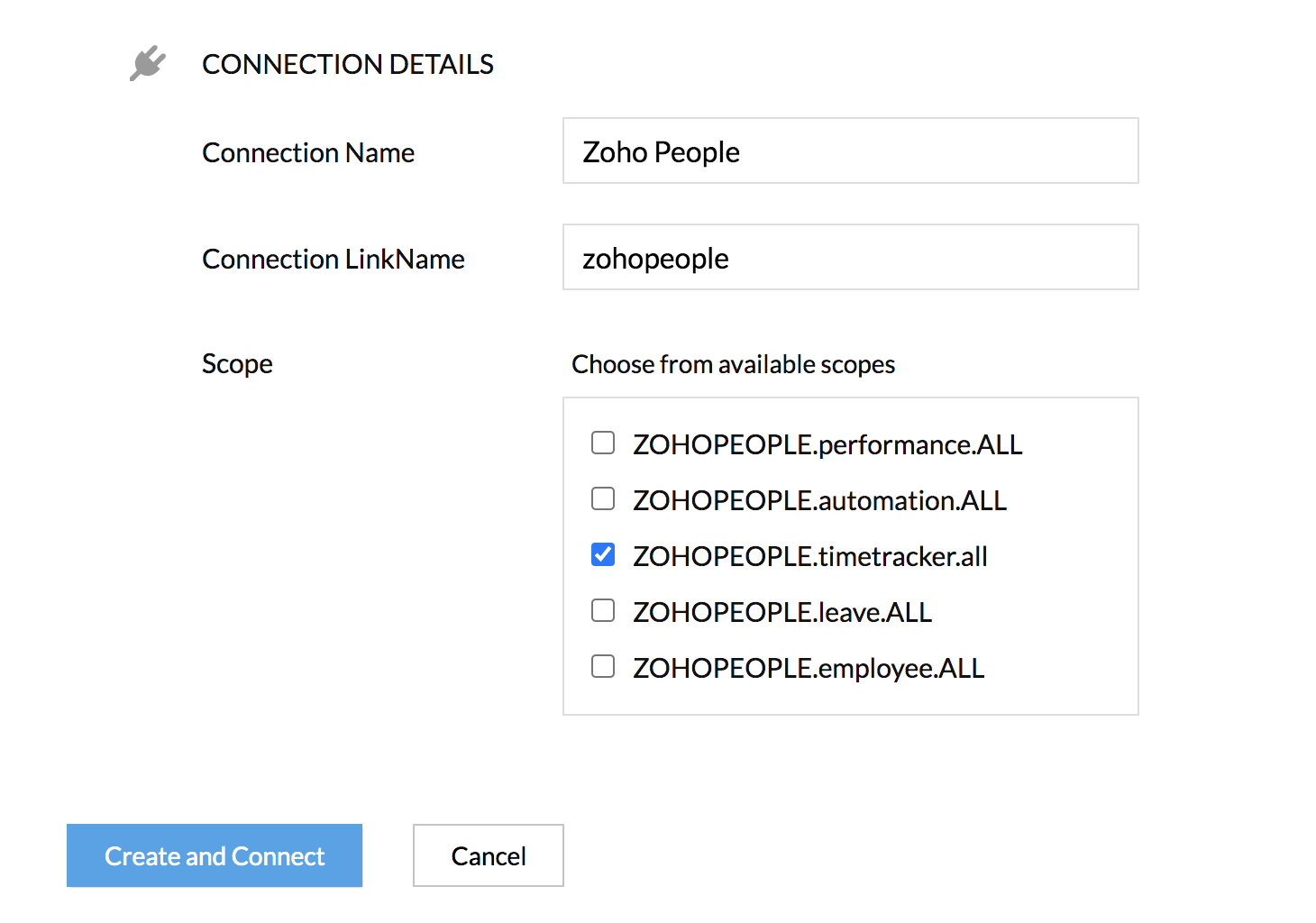The image size is (1316, 923).
Task: Click 'Choose from available scopes' text
Action: pos(734,364)
